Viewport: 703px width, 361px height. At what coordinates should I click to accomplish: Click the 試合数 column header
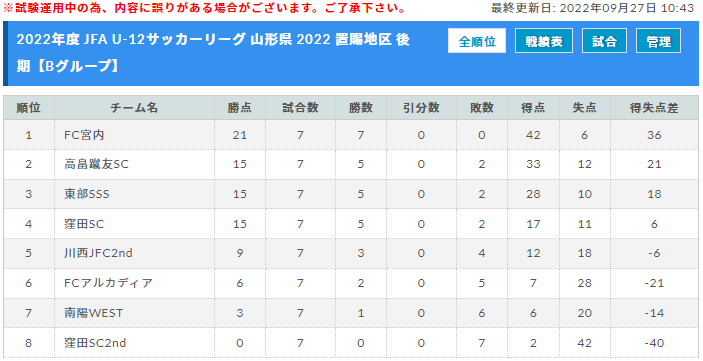click(x=300, y=108)
